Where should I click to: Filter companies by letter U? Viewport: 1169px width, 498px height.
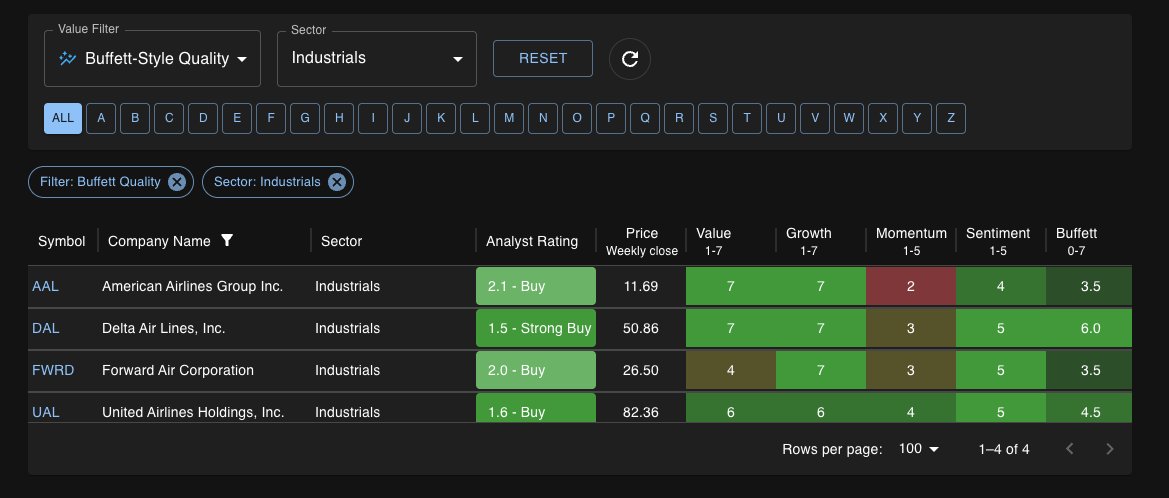pos(781,119)
